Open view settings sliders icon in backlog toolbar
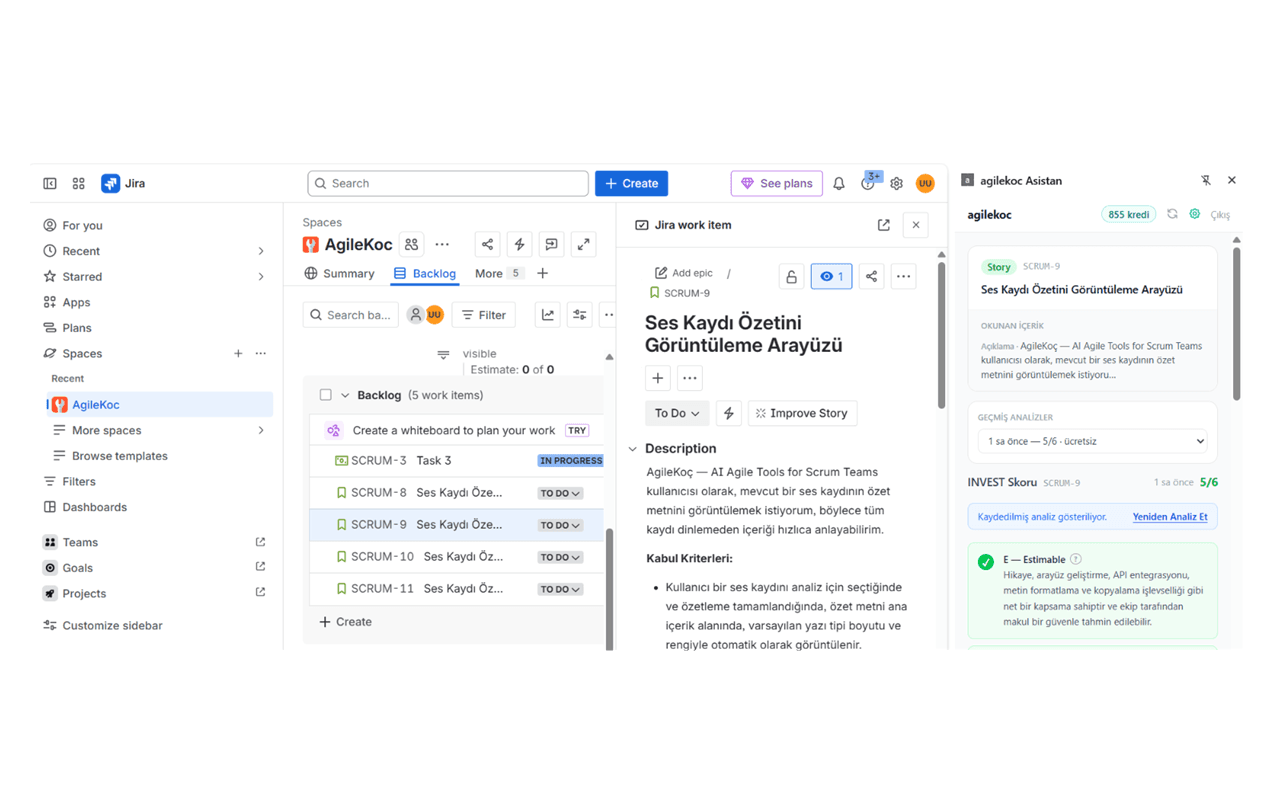The height and width of the screenshot is (800, 1280). 580,315
